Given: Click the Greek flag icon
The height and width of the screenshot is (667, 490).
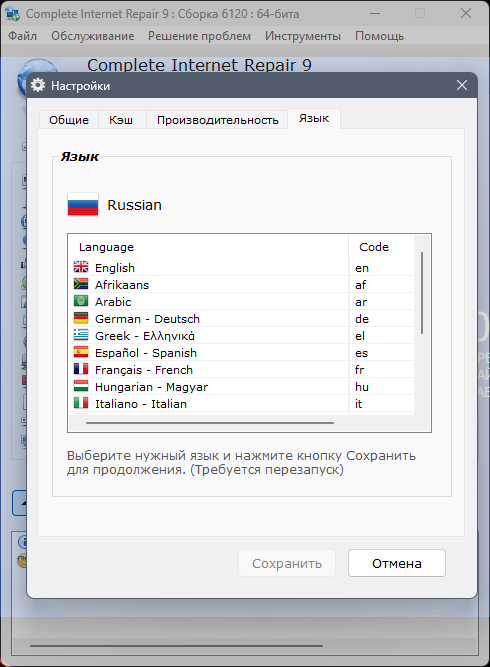Looking at the screenshot, I should [x=81, y=335].
